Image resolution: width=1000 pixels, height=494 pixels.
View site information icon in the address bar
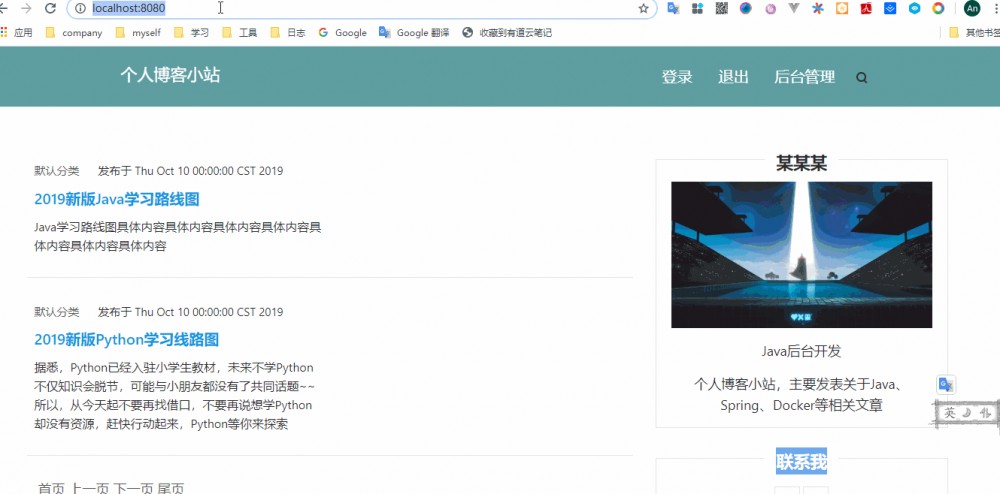(x=80, y=8)
